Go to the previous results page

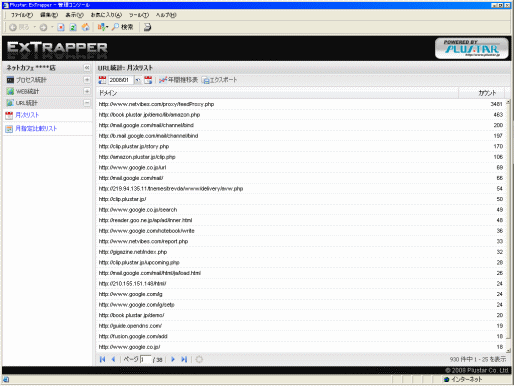tap(113, 359)
